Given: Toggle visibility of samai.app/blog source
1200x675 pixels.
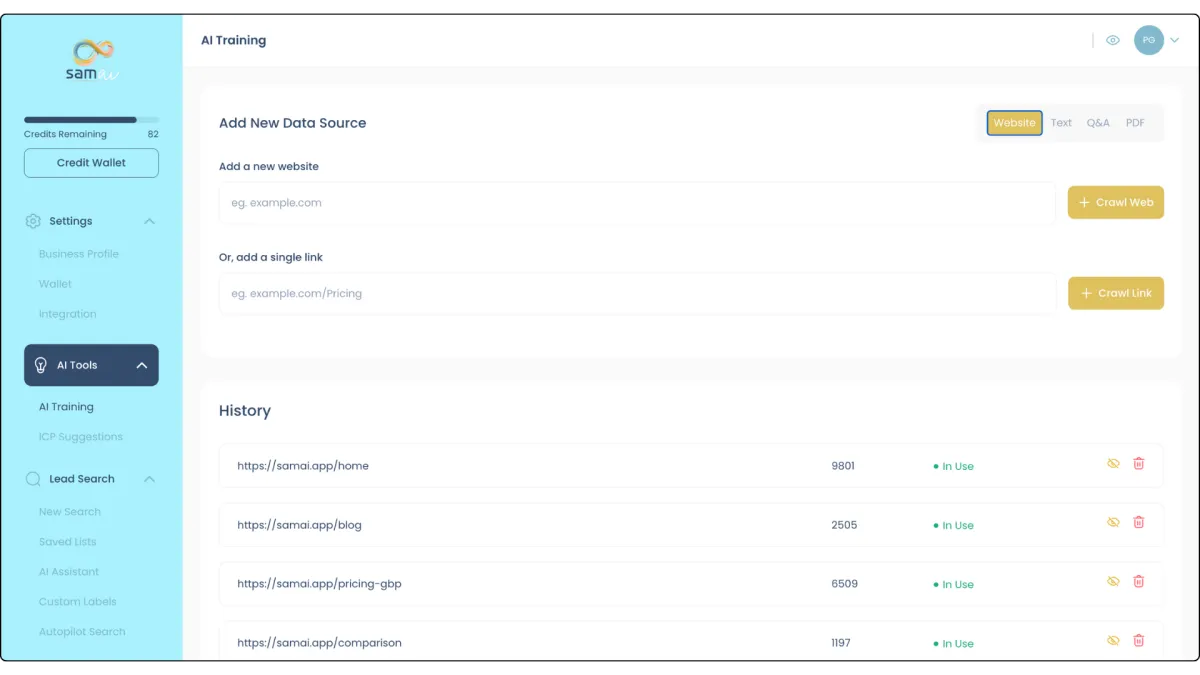Looking at the screenshot, I should pos(1113,523).
